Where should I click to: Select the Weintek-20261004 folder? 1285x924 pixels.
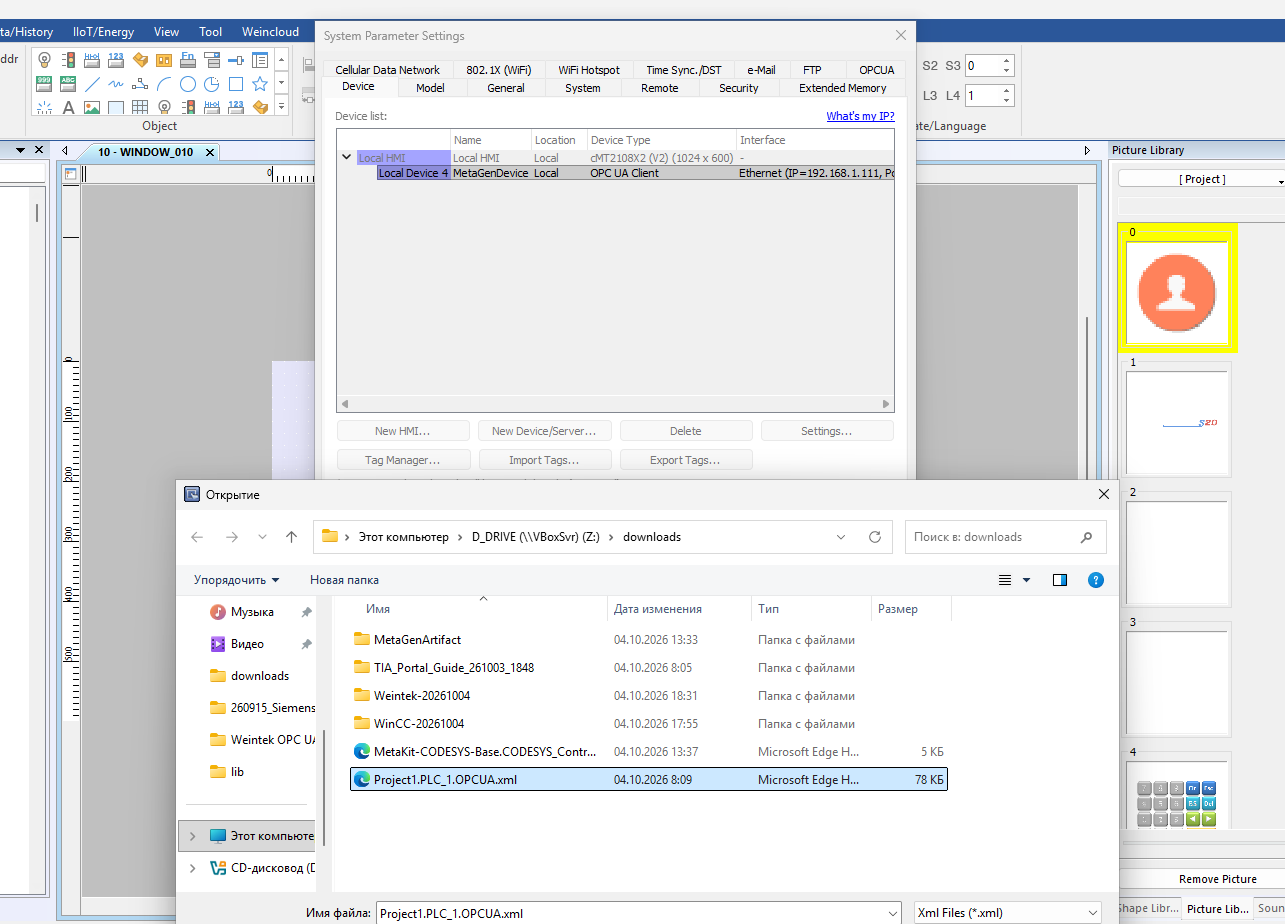650,695
